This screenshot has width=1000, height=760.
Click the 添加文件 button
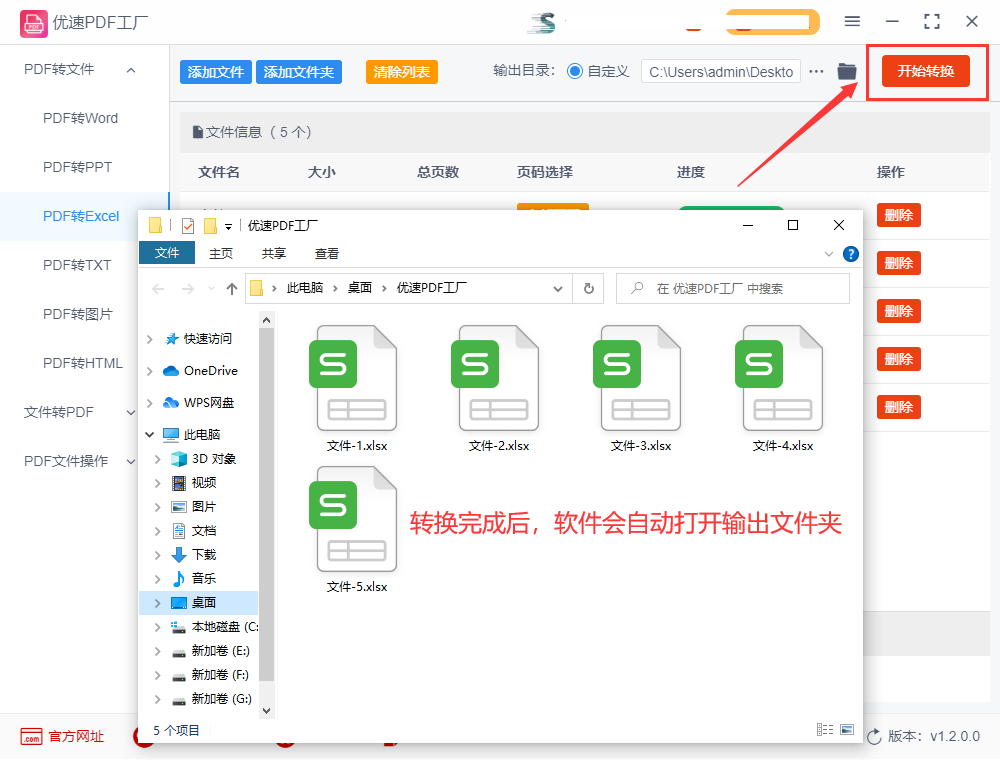click(216, 72)
